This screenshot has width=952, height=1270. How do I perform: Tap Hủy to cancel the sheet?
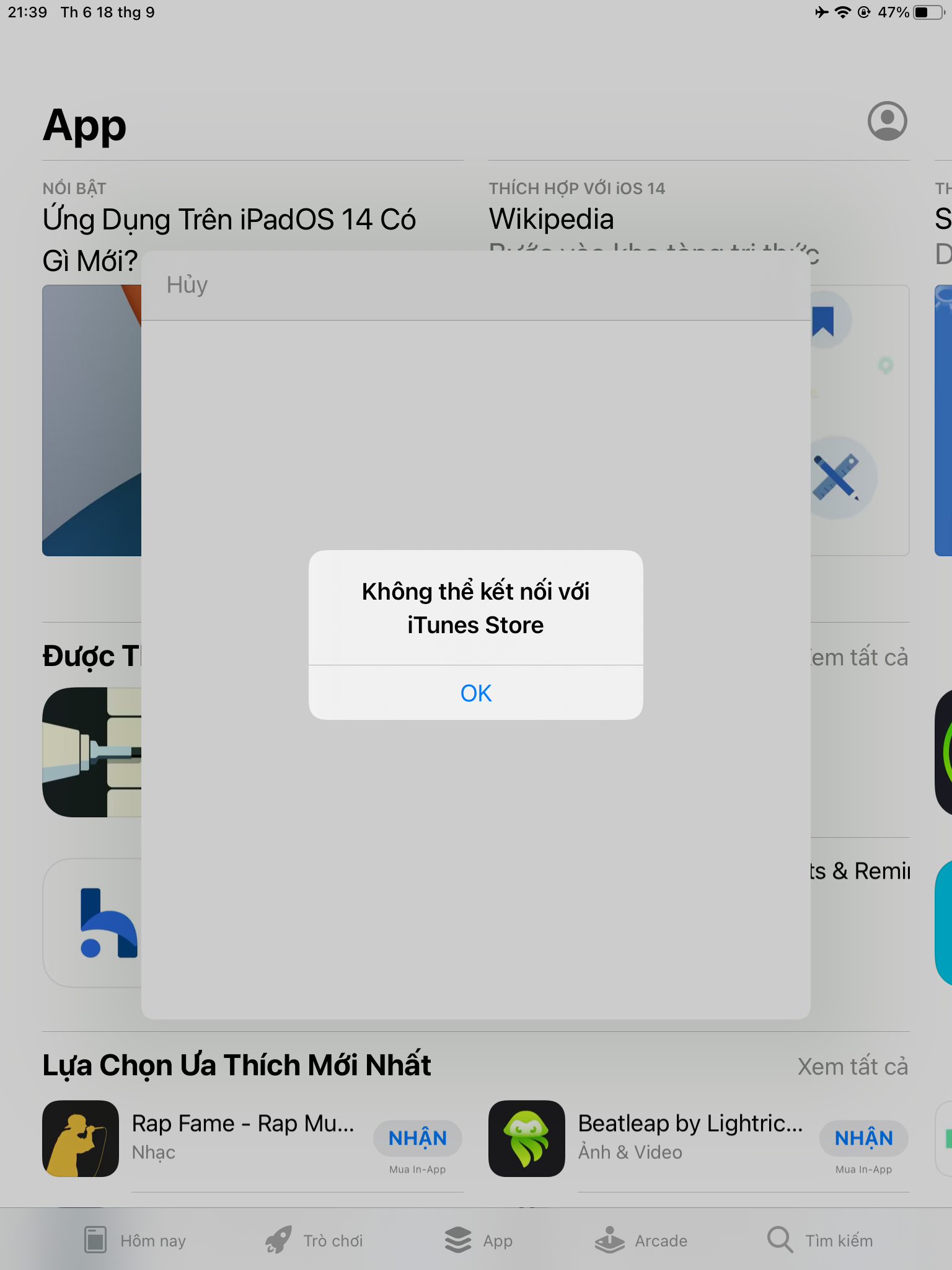[187, 285]
